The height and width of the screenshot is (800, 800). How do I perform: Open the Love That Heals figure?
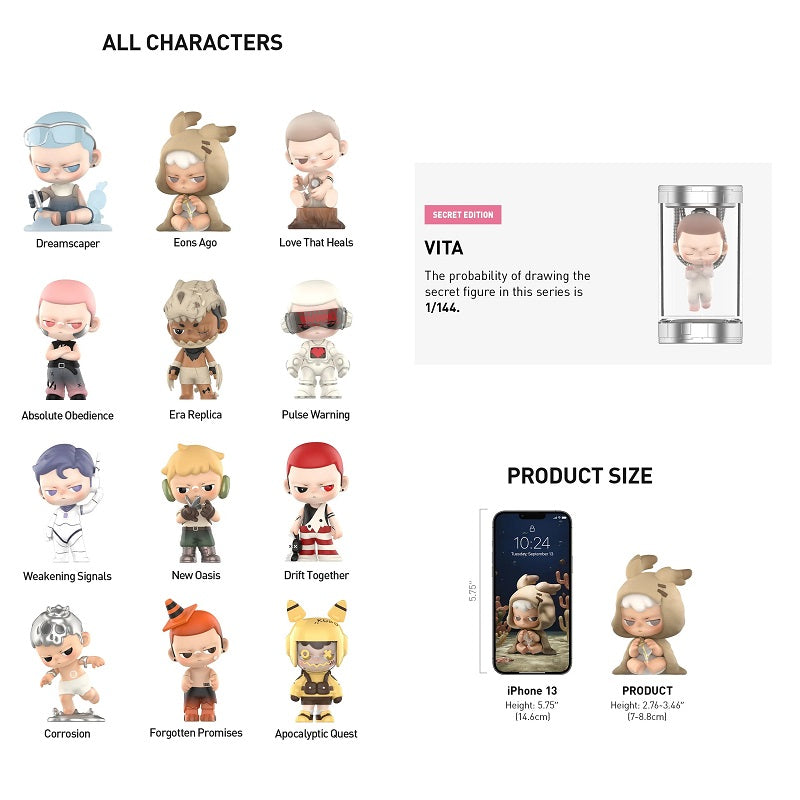[316, 170]
